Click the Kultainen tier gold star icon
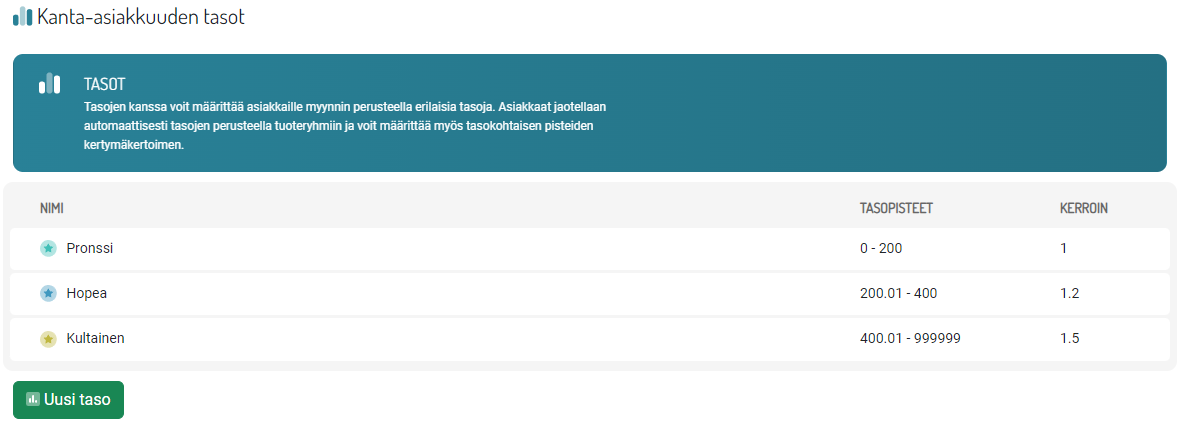The image size is (1191, 433). pos(48,339)
